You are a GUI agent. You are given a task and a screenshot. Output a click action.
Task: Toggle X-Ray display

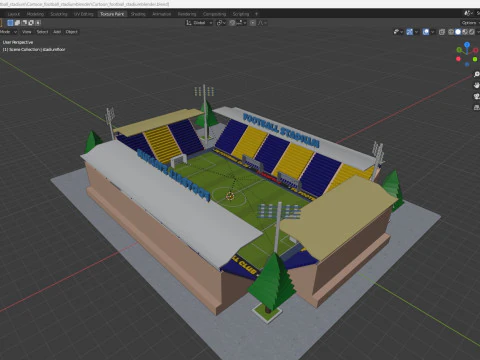click(x=442, y=32)
